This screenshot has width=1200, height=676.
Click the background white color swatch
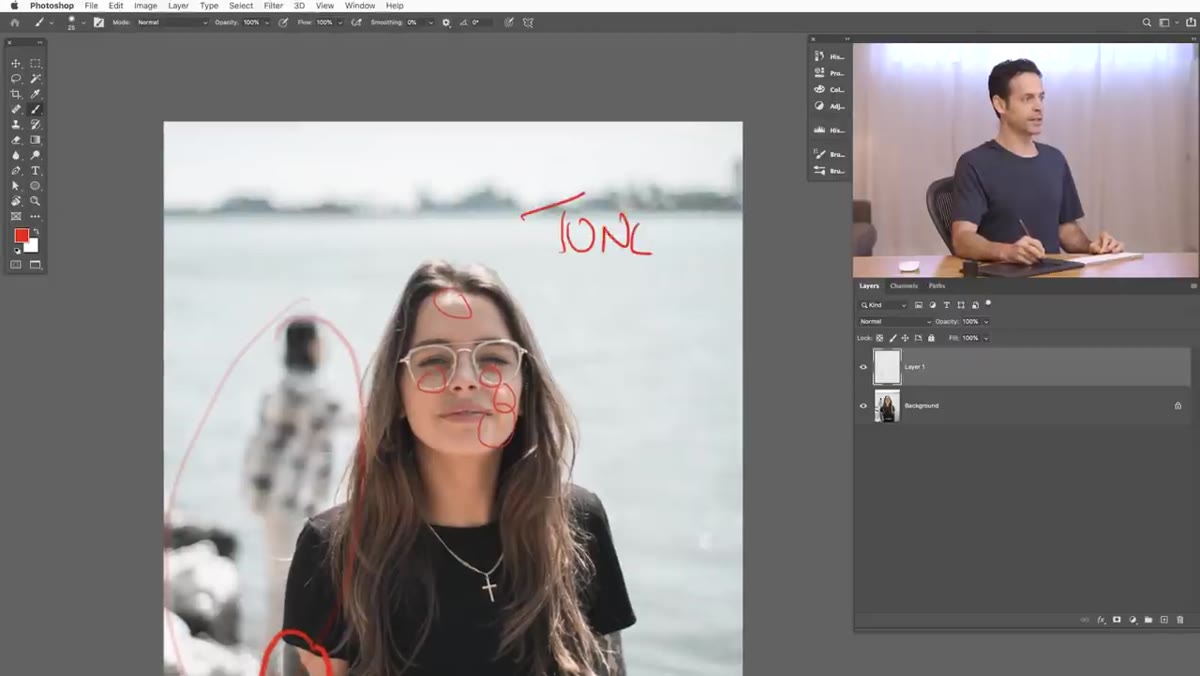34,247
